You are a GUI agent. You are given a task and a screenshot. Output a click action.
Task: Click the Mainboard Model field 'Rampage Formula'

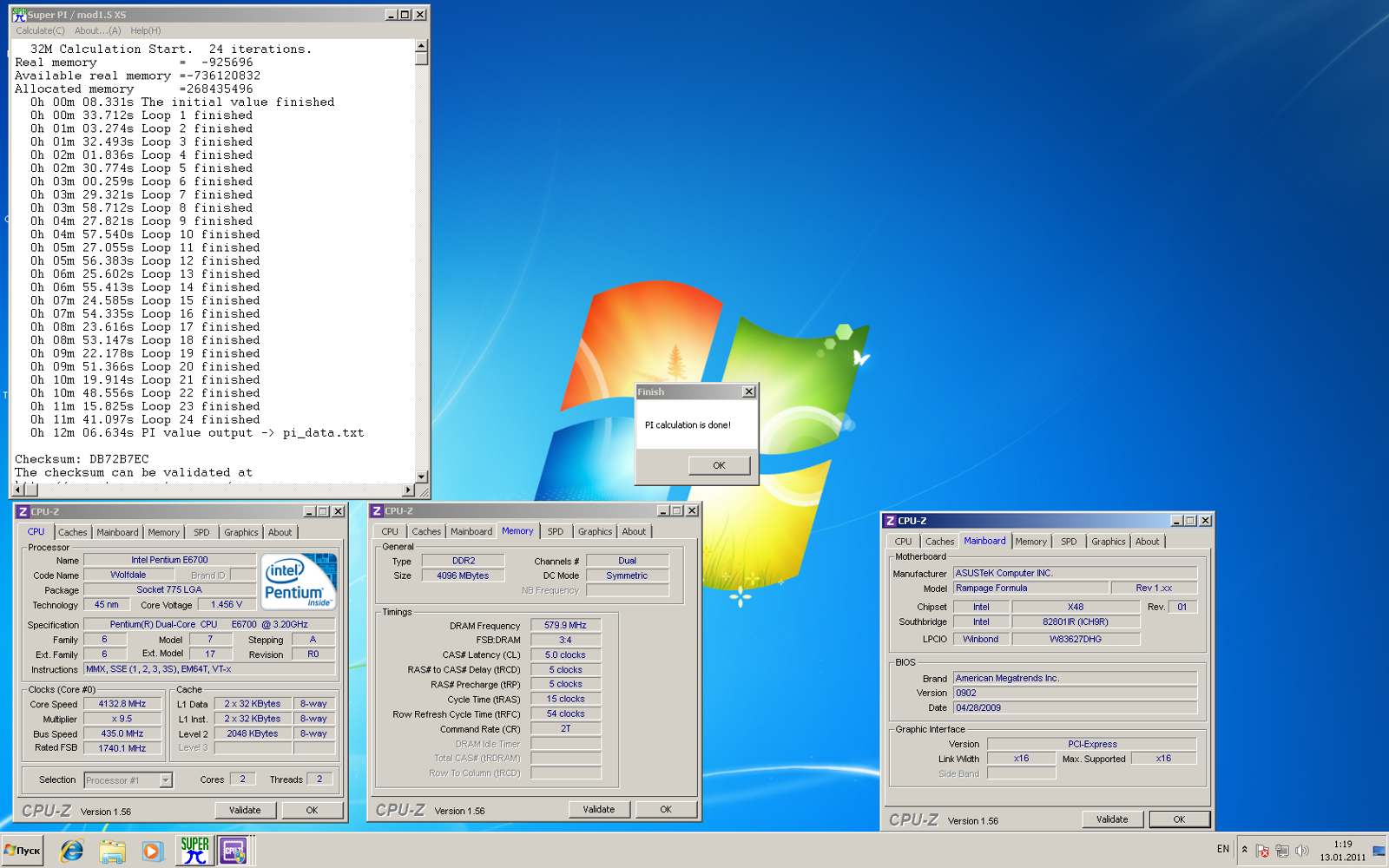(1030, 588)
